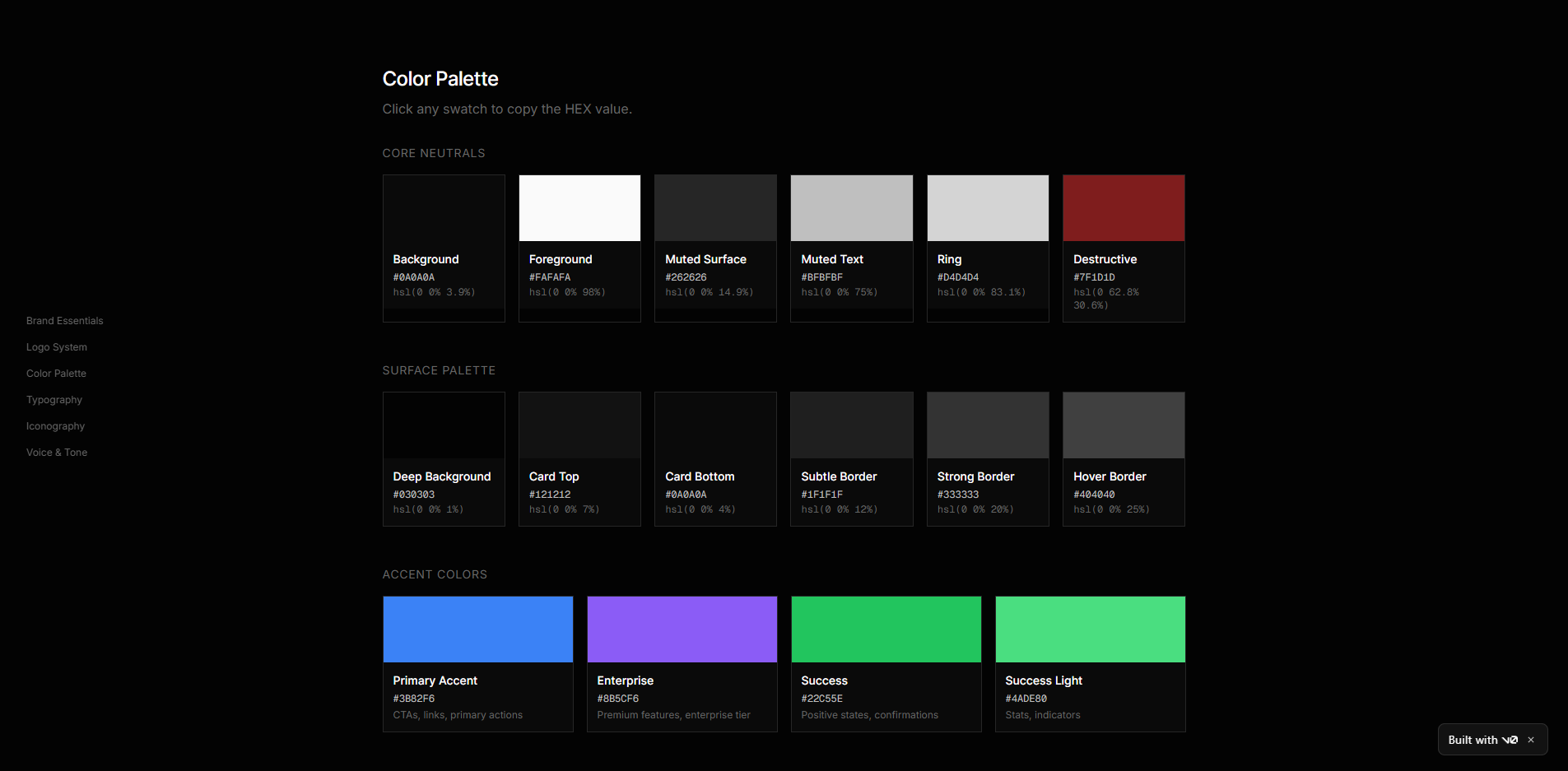Click the hex text #BFBFBF
This screenshot has width=1568, height=771.
click(822, 277)
